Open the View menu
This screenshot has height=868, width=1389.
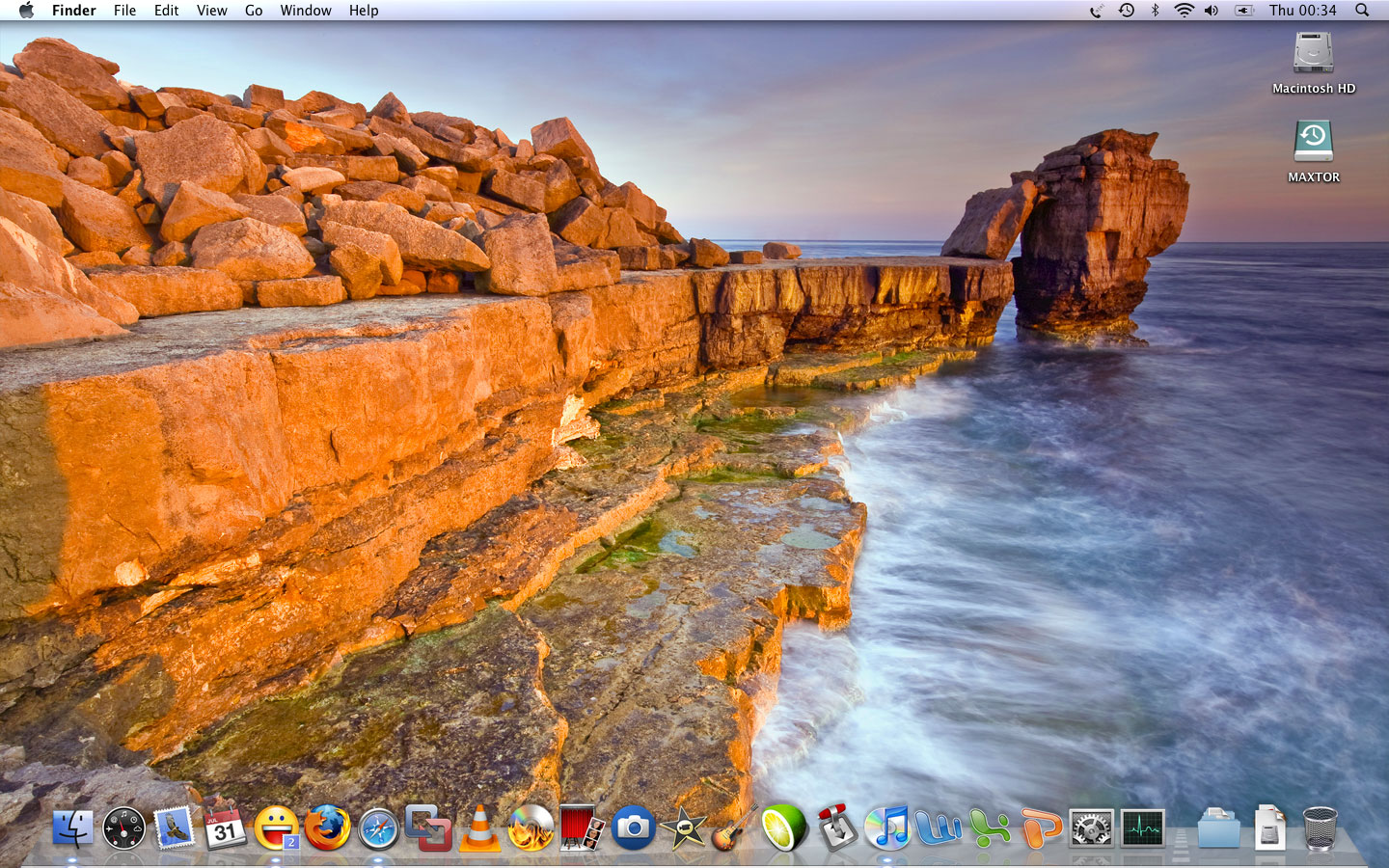point(211,11)
